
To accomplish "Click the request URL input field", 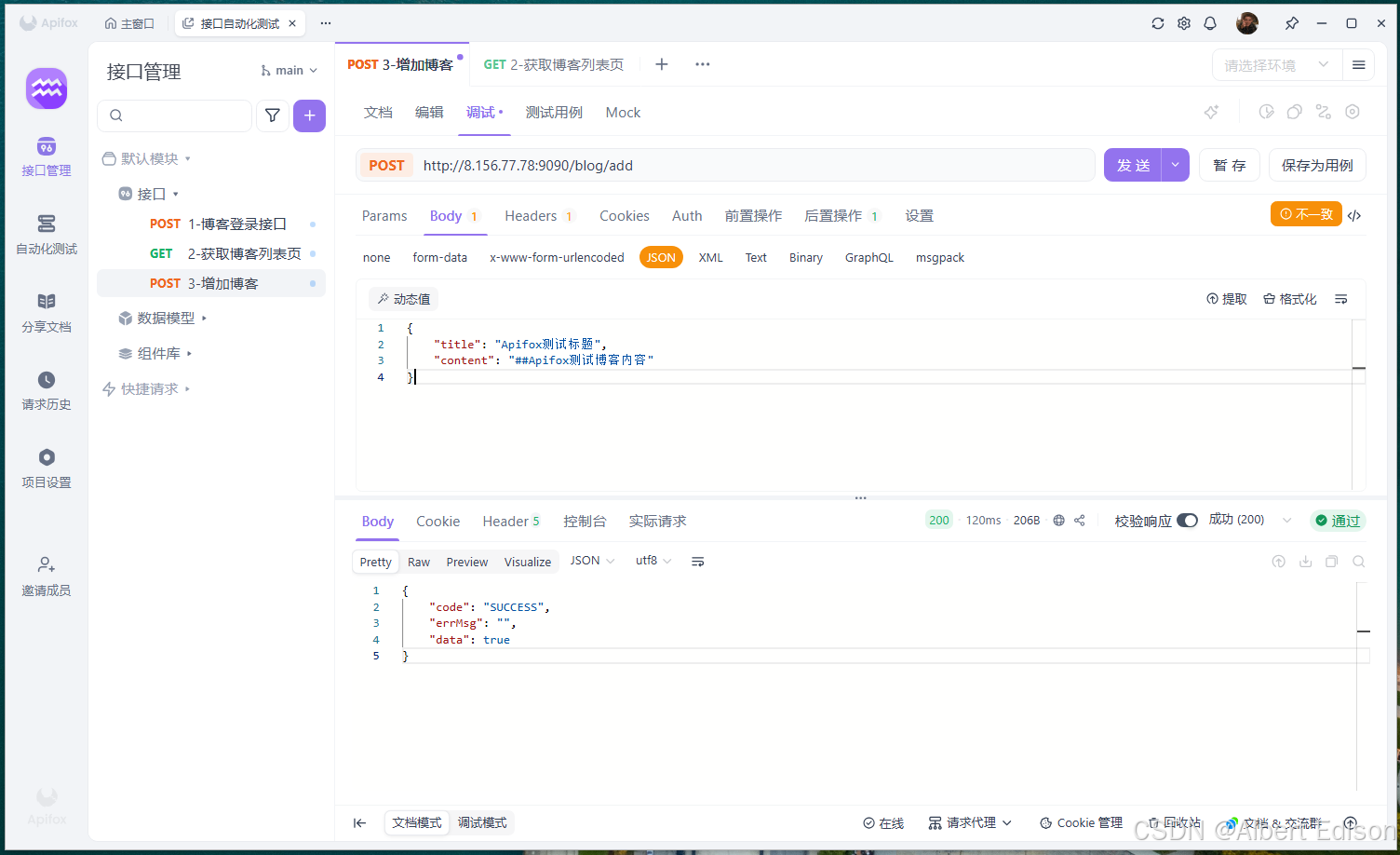I will 754,165.
